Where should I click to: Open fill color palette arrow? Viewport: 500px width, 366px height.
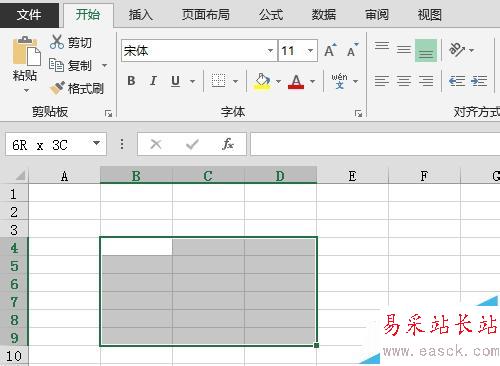click(x=278, y=81)
